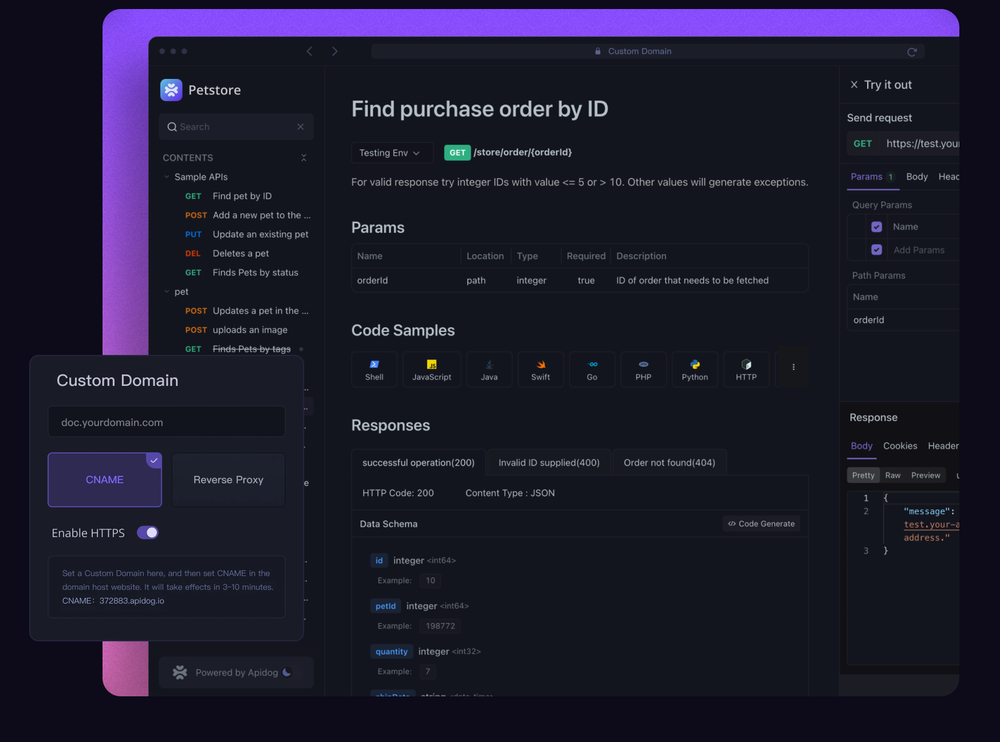
Task: Select the HTTP code sample
Action: [x=746, y=369]
